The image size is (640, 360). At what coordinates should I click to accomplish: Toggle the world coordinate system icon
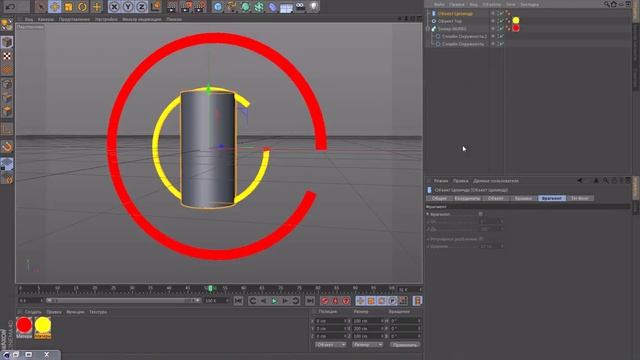coord(156,7)
